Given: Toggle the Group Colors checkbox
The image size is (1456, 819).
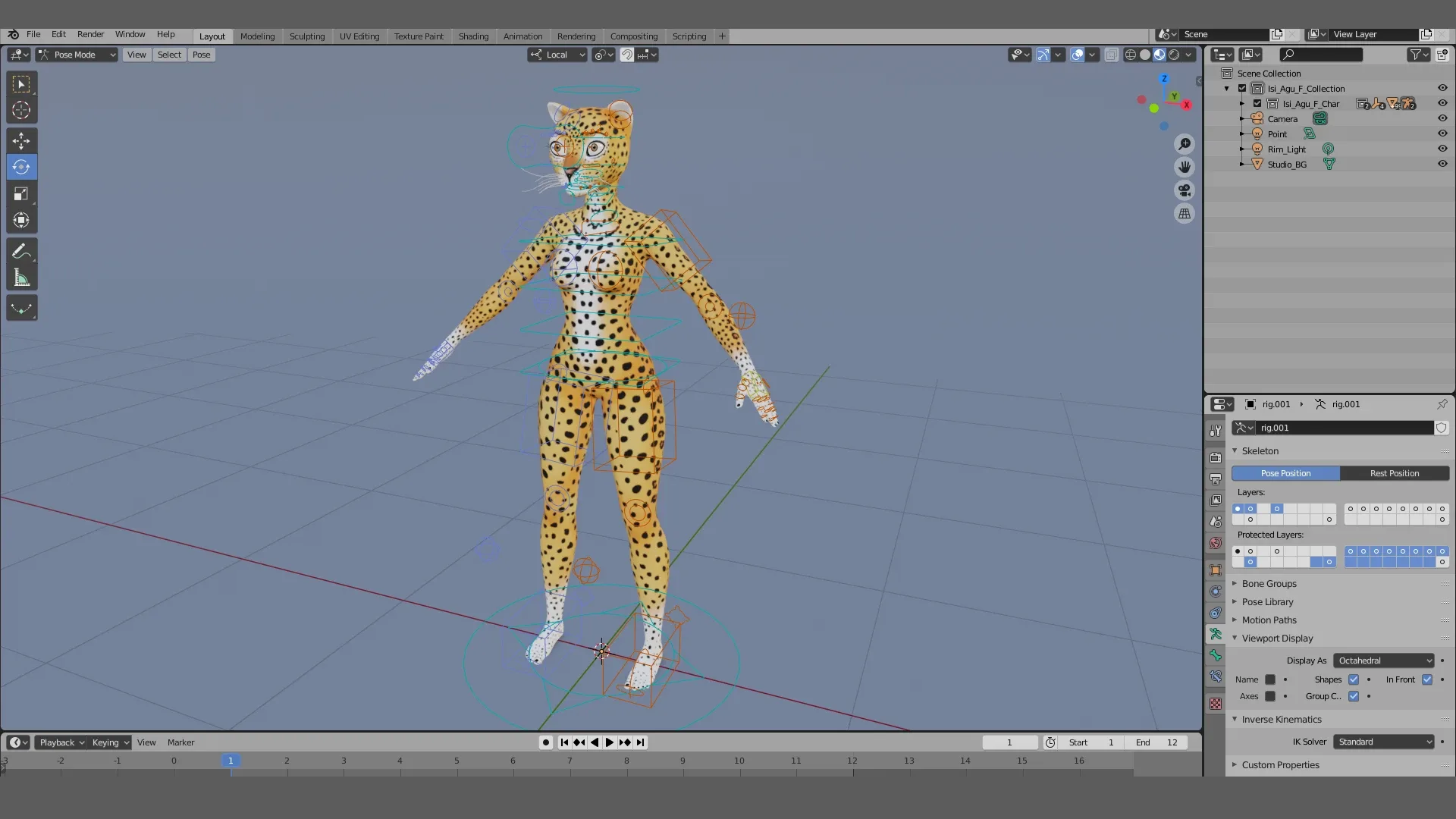Looking at the screenshot, I should point(1354,696).
